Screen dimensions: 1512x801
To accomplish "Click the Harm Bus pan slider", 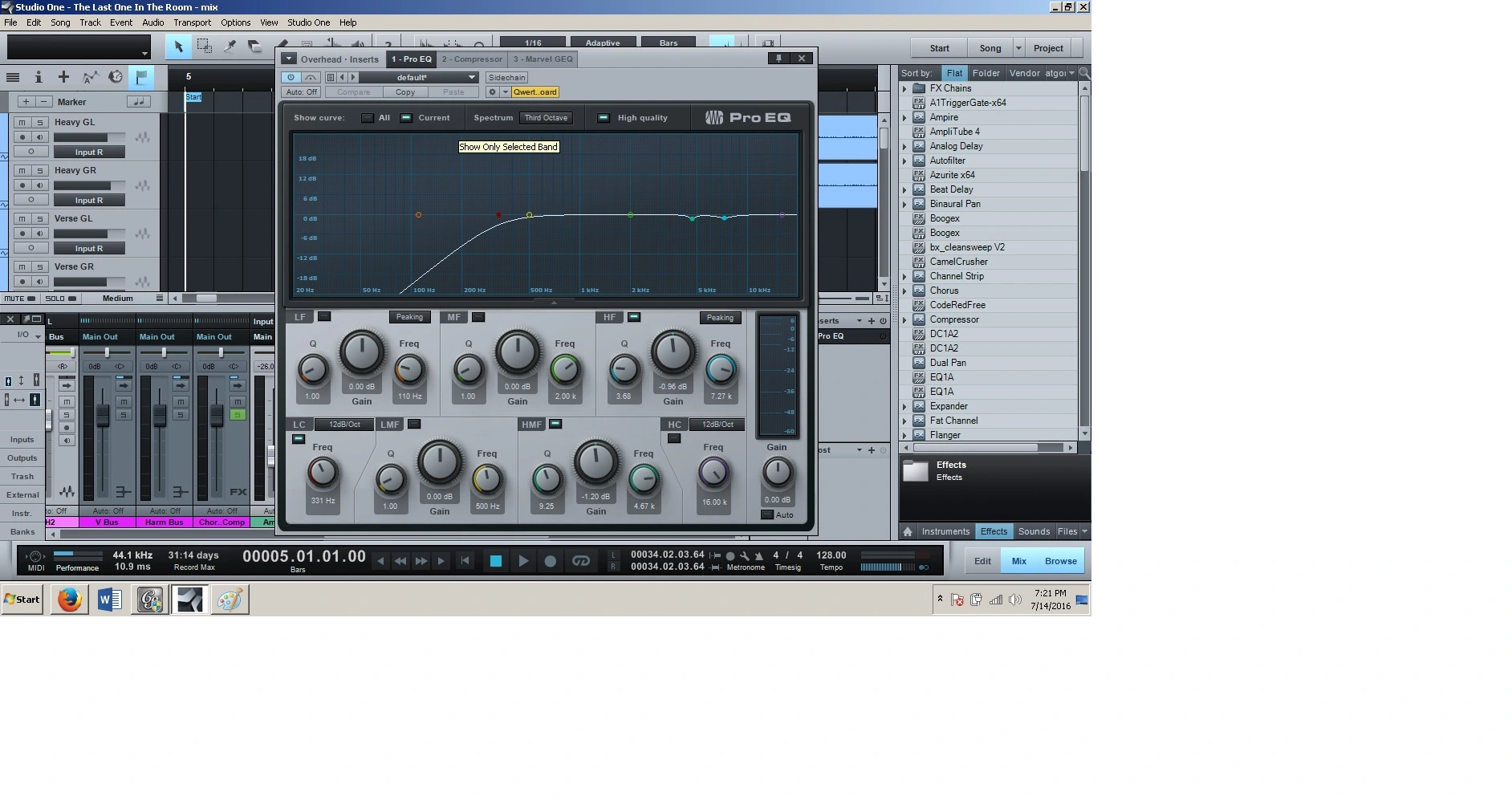I will pos(164,352).
